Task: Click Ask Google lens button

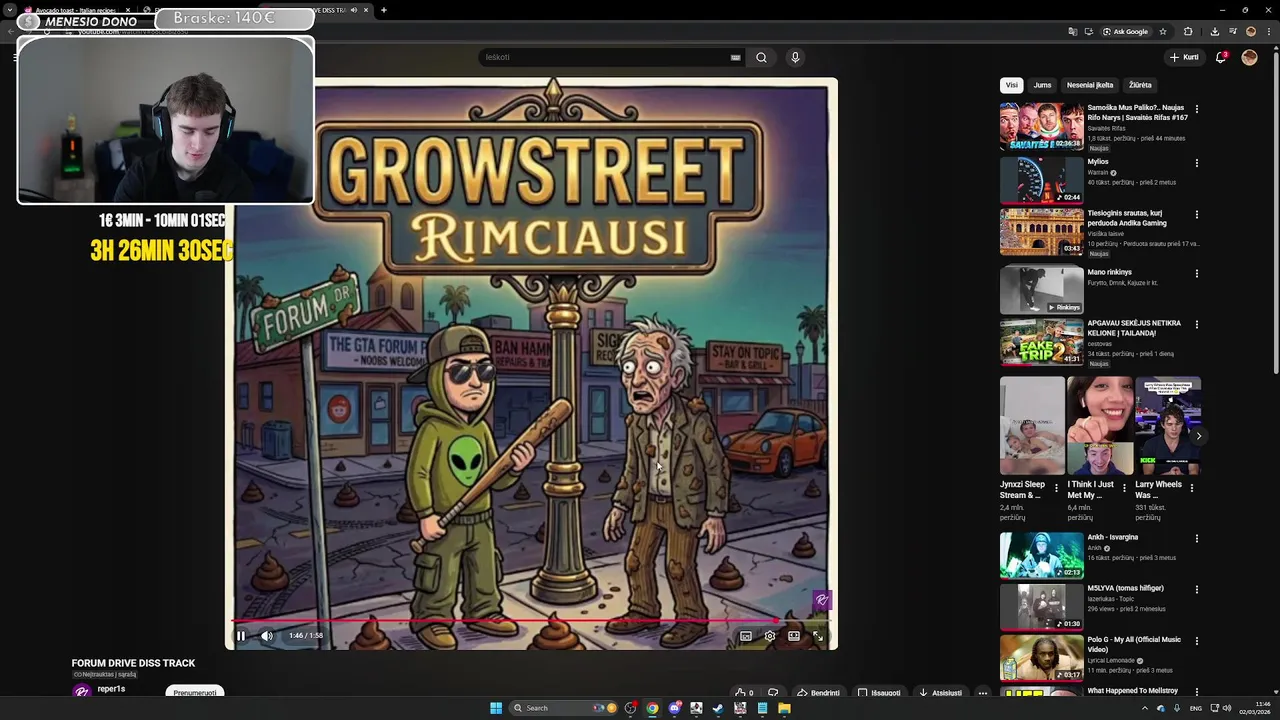Action: tap(1126, 31)
